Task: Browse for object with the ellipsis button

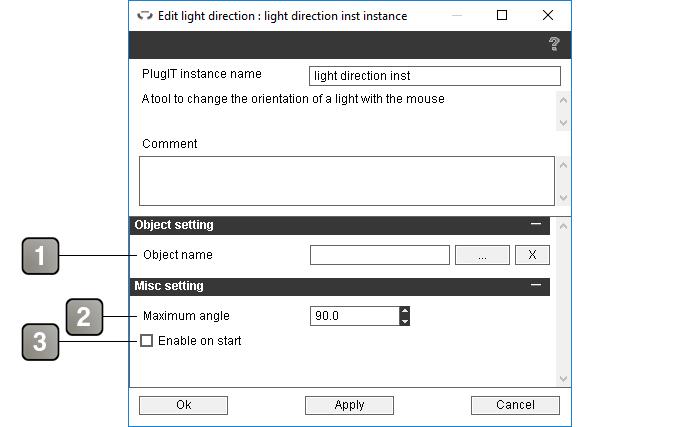Action: point(482,255)
